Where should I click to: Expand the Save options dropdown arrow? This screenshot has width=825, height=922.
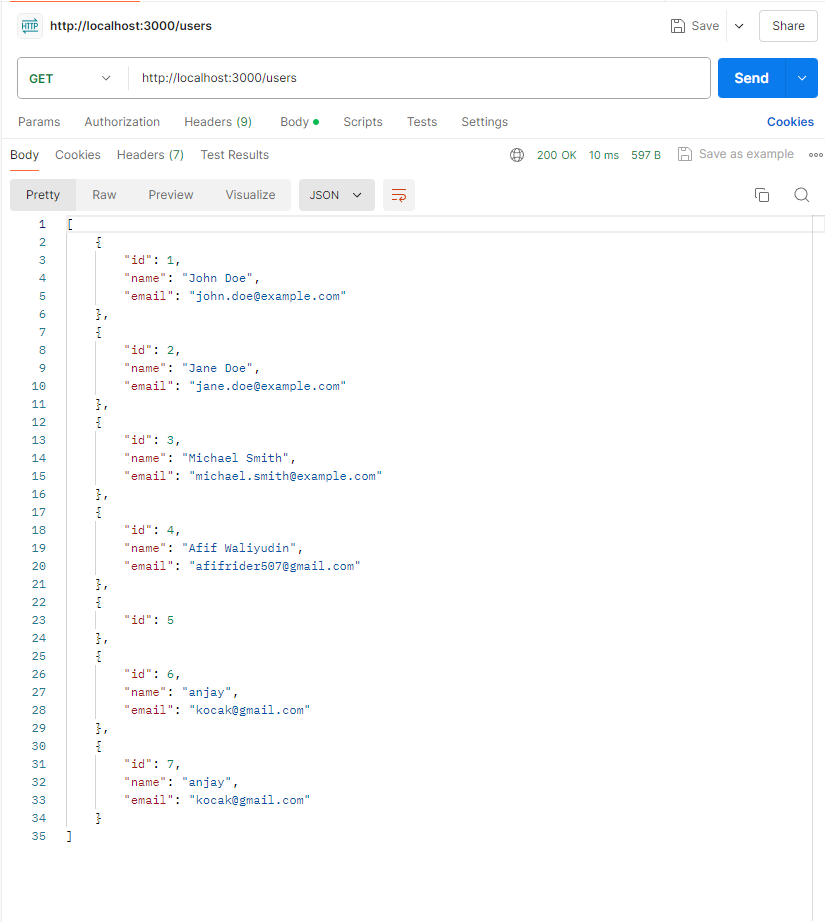click(739, 26)
